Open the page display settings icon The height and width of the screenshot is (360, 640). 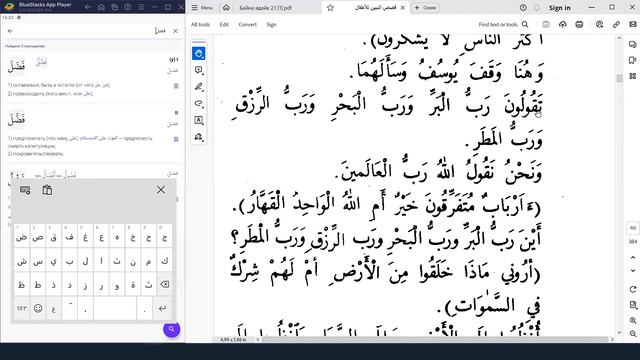[x=633, y=305]
